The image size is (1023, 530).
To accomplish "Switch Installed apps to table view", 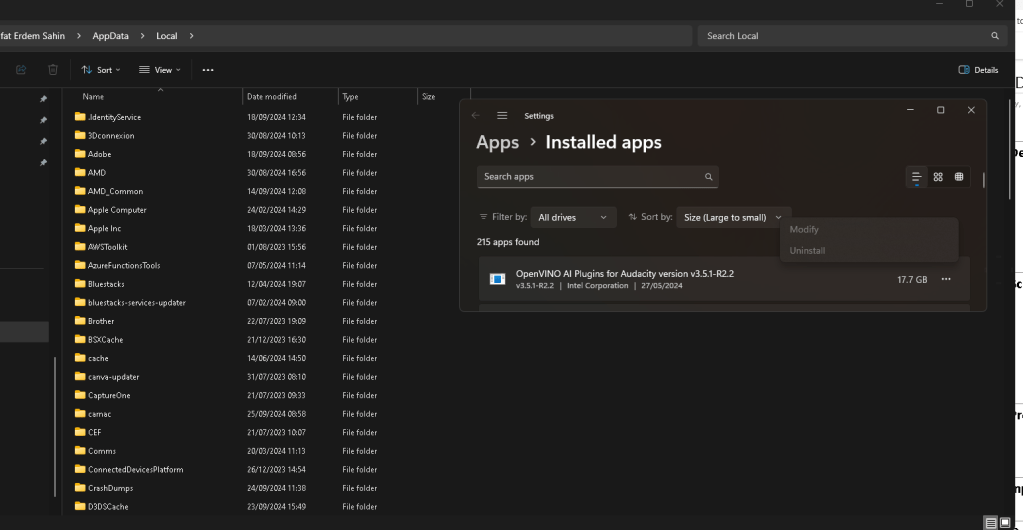I will tap(959, 177).
